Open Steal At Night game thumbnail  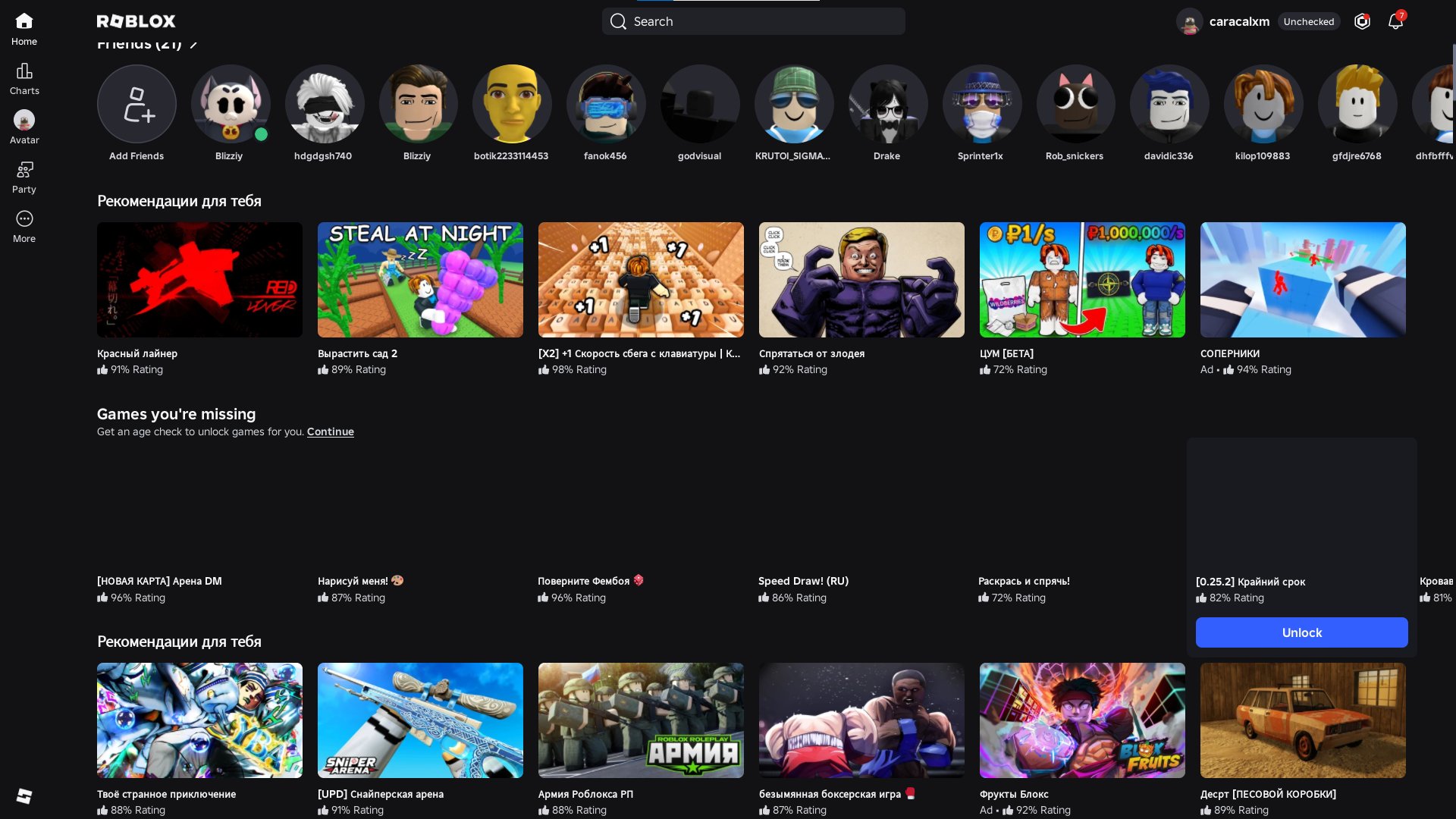[420, 280]
